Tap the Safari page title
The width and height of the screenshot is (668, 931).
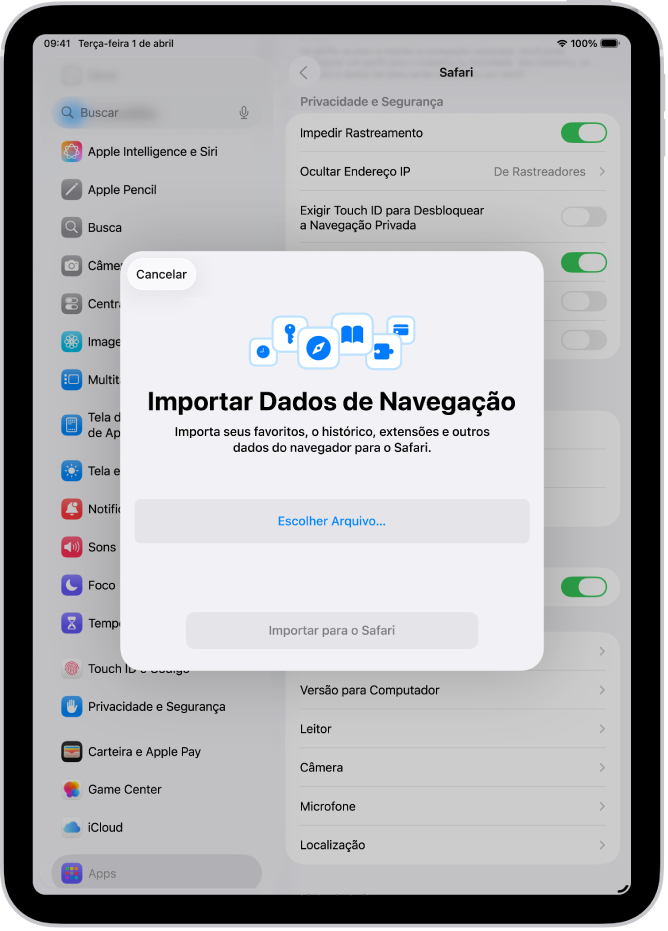456,72
